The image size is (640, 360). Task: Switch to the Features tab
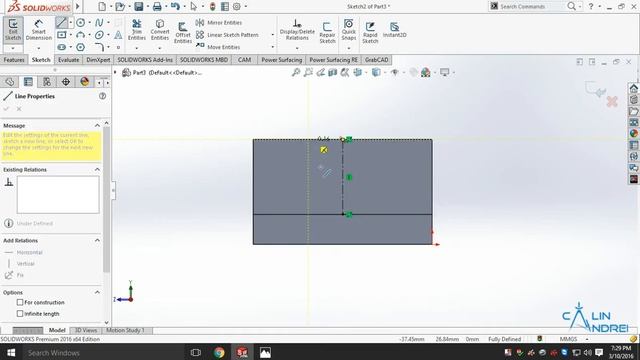(x=14, y=60)
